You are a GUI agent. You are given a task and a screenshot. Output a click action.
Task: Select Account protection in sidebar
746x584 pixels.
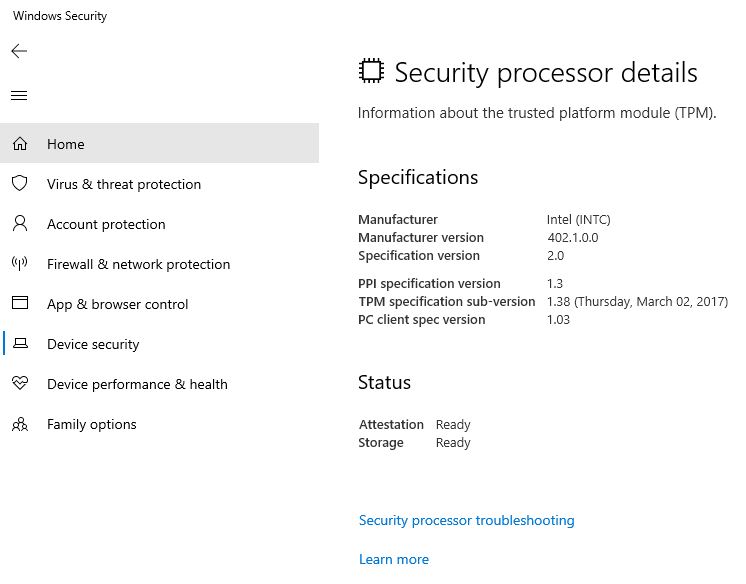point(106,224)
